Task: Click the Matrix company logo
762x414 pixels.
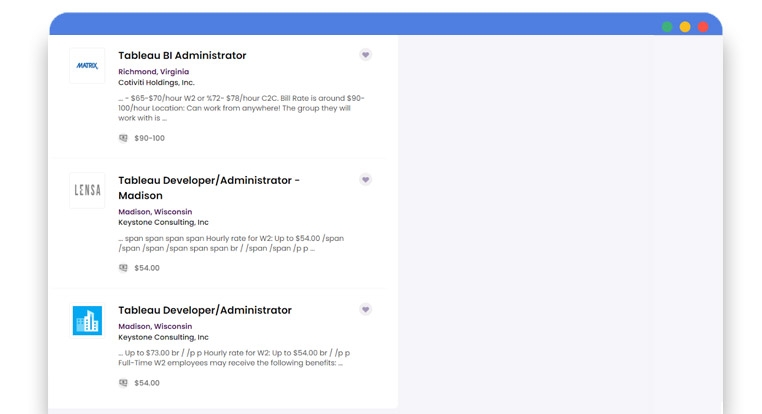Action: pyautogui.click(x=87, y=66)
